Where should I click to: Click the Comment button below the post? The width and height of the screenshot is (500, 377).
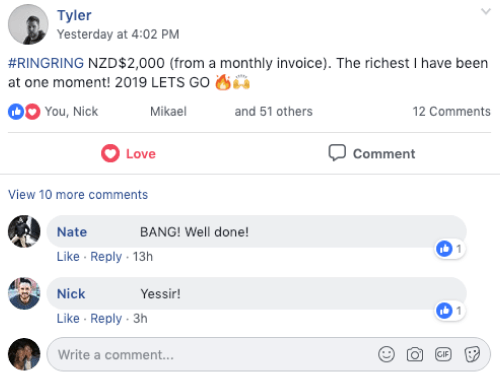372,153
